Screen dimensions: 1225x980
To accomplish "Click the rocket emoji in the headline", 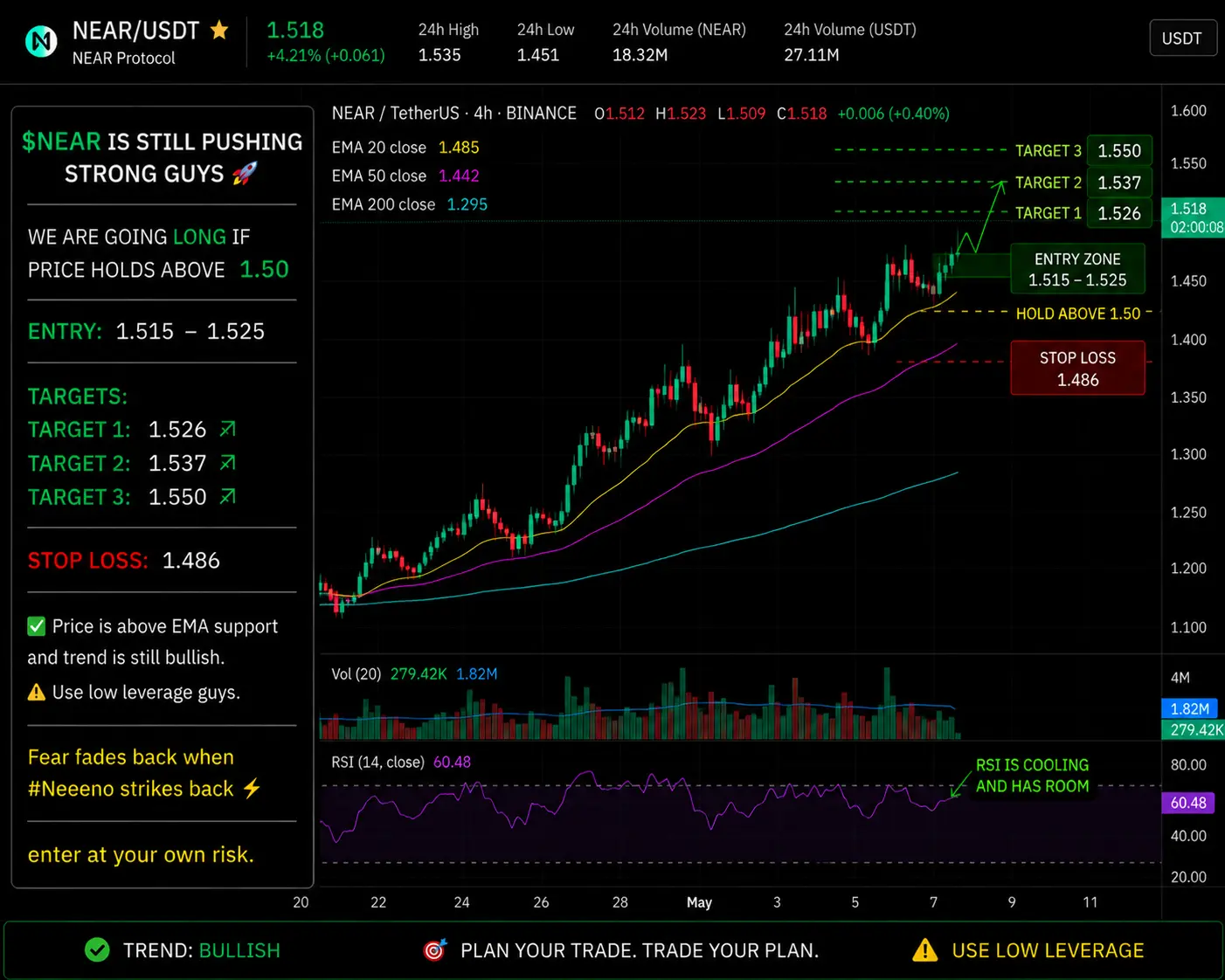I will point(245,174).
